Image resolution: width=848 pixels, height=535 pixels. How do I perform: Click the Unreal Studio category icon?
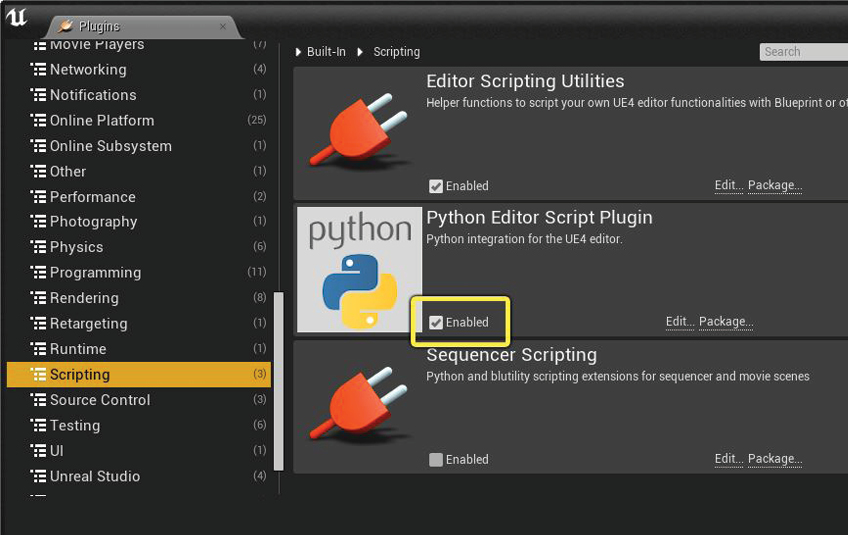click(38, 475)
